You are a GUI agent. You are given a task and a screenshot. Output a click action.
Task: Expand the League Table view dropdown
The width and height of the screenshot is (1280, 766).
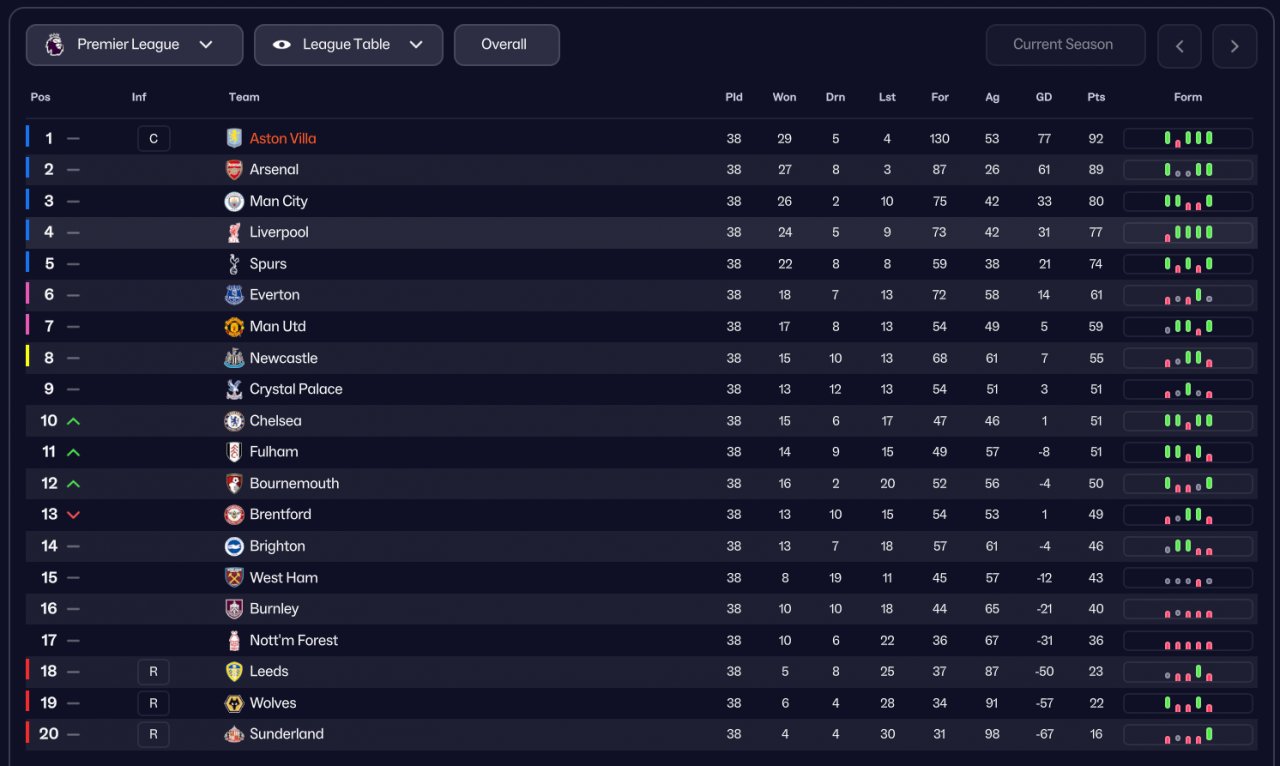tap(348, 45)
